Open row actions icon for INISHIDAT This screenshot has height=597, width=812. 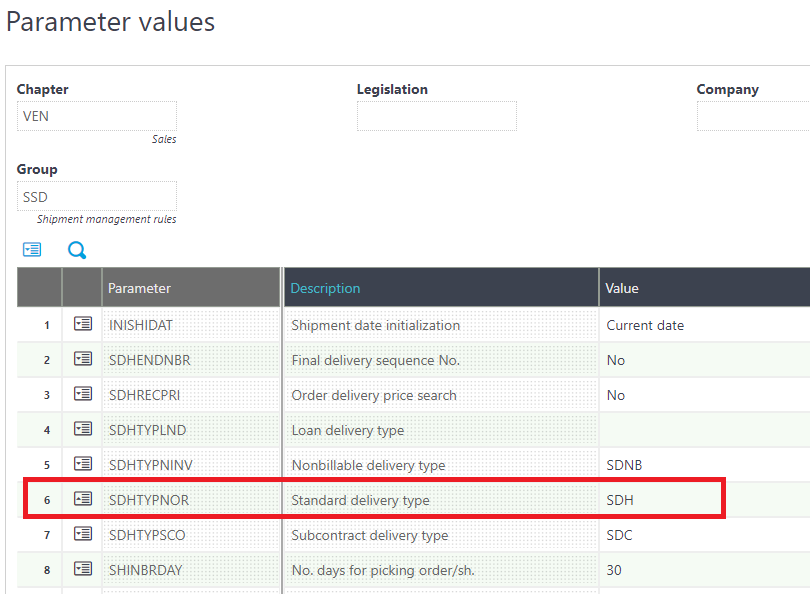pos(83,325)
